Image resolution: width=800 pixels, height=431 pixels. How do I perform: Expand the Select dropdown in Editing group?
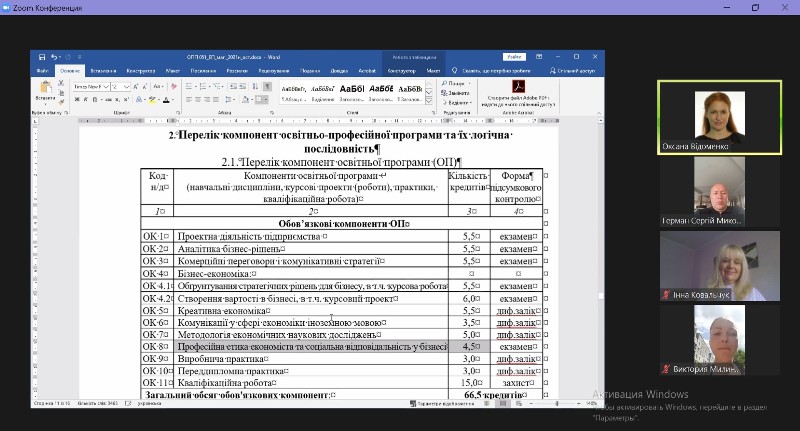click(457, 103)
